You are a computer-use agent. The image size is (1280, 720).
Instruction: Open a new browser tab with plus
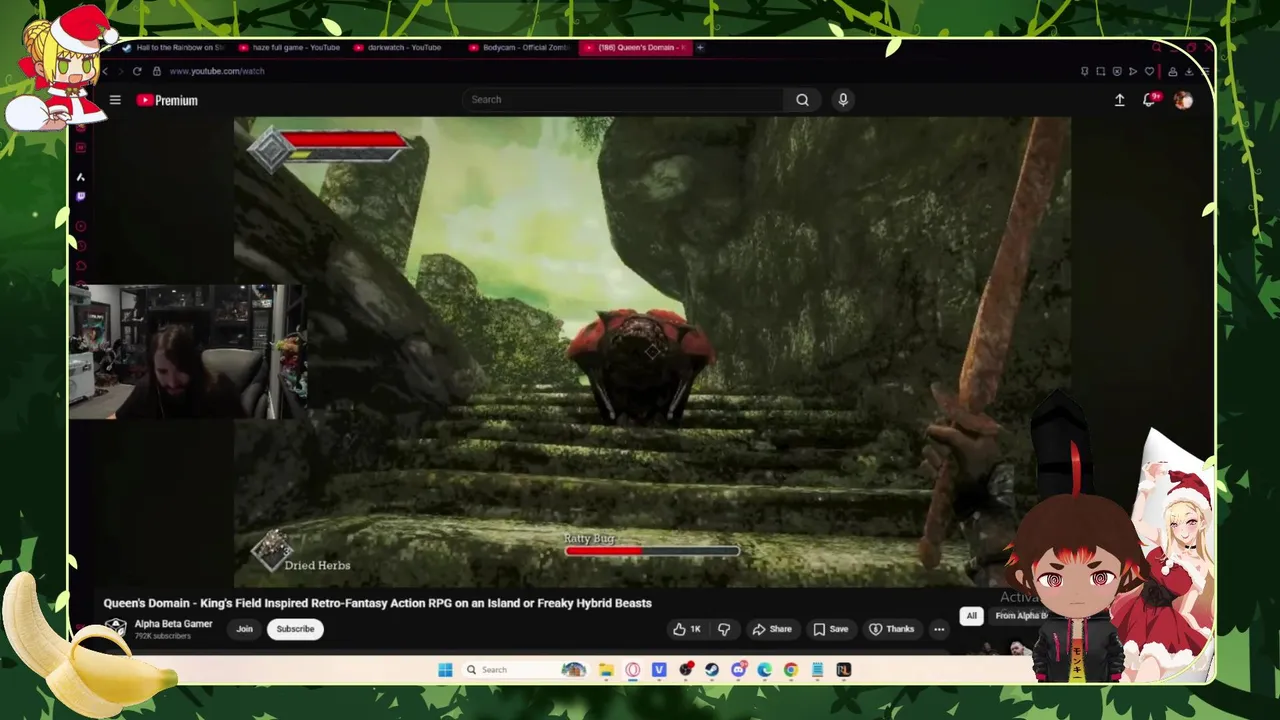[x=700, y=47]
